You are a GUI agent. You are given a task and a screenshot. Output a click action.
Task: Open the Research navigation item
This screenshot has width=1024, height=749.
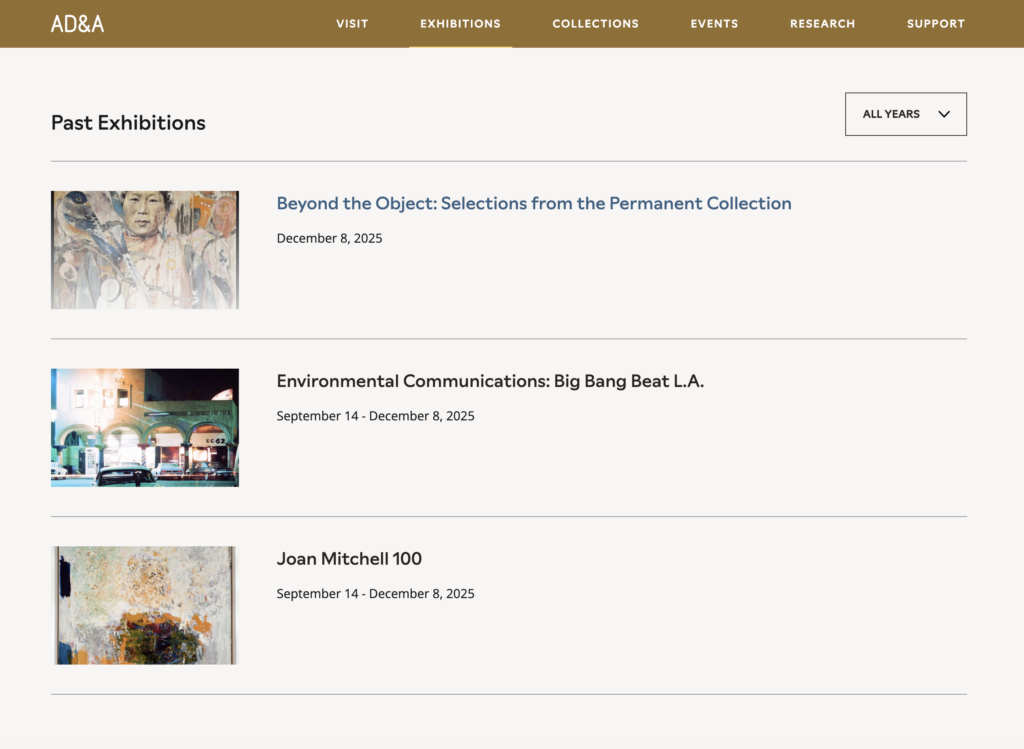pos(822,24)
